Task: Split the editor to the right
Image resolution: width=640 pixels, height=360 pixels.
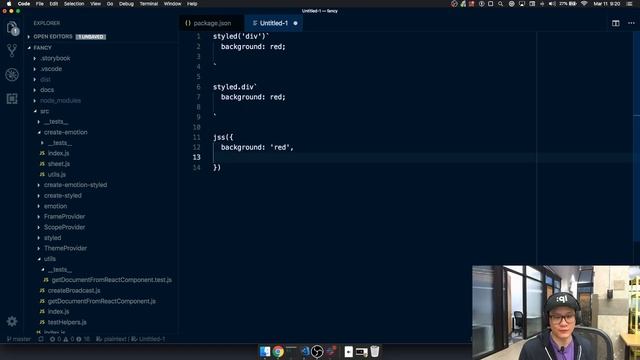Action: (x=616, y=23)
